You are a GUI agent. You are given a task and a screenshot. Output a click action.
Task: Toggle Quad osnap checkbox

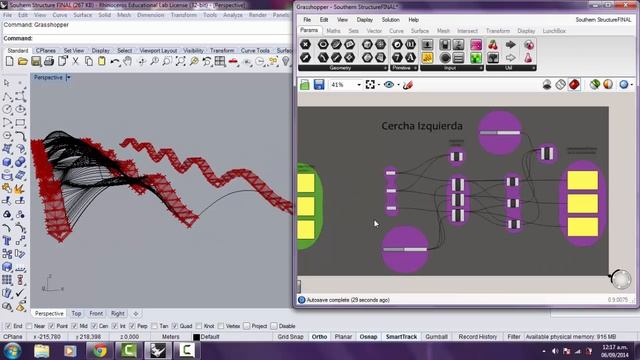click(x=175, y=326)
